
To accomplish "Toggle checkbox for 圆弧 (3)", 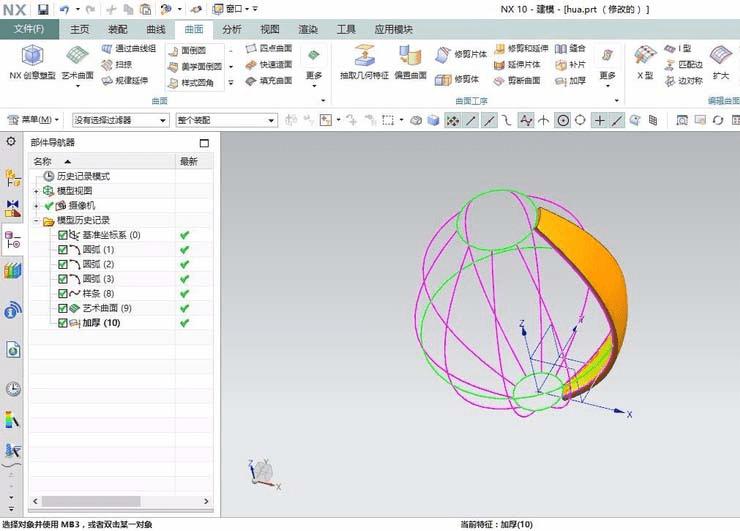I will coord(62,278).
